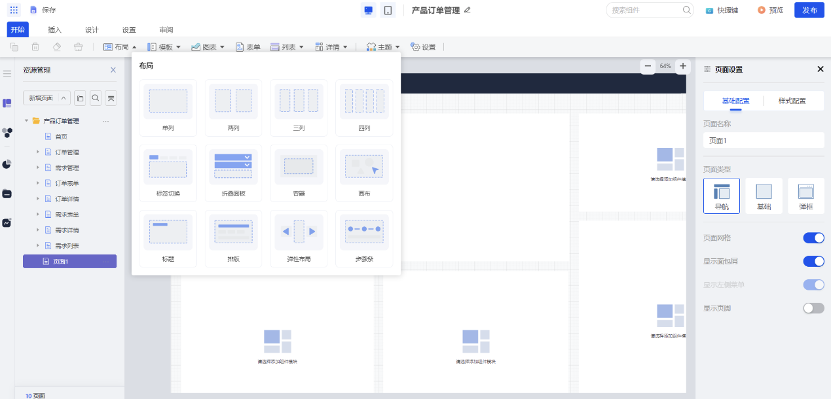The width and height of the screenshot is (832, 400).
Task: Click the trash delete icon in toolbar
Action: [x=35, y=47]
